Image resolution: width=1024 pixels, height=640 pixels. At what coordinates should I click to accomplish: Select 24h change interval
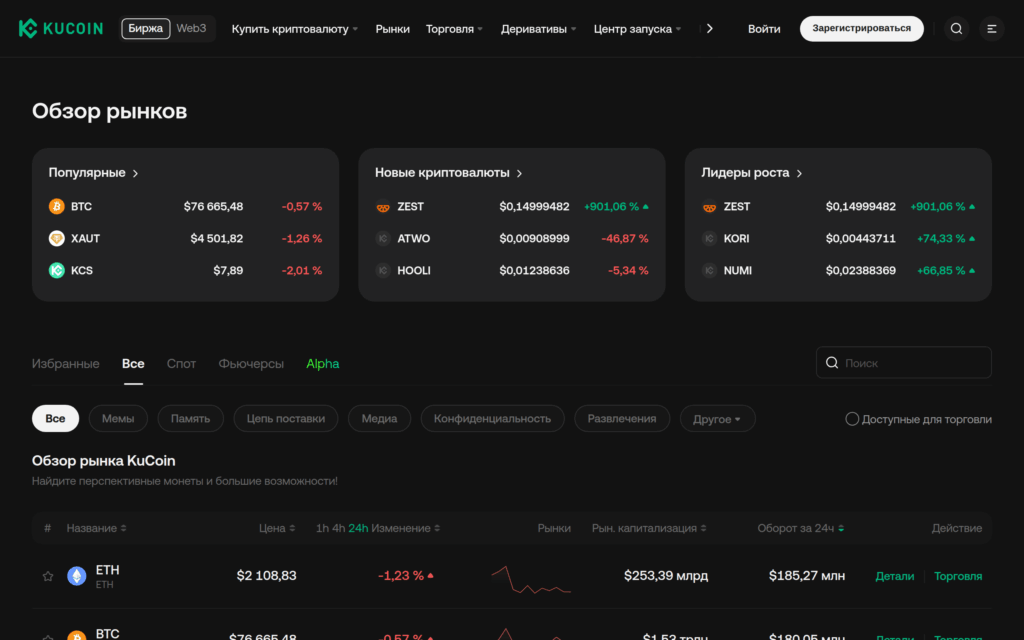tap(358, 528)
